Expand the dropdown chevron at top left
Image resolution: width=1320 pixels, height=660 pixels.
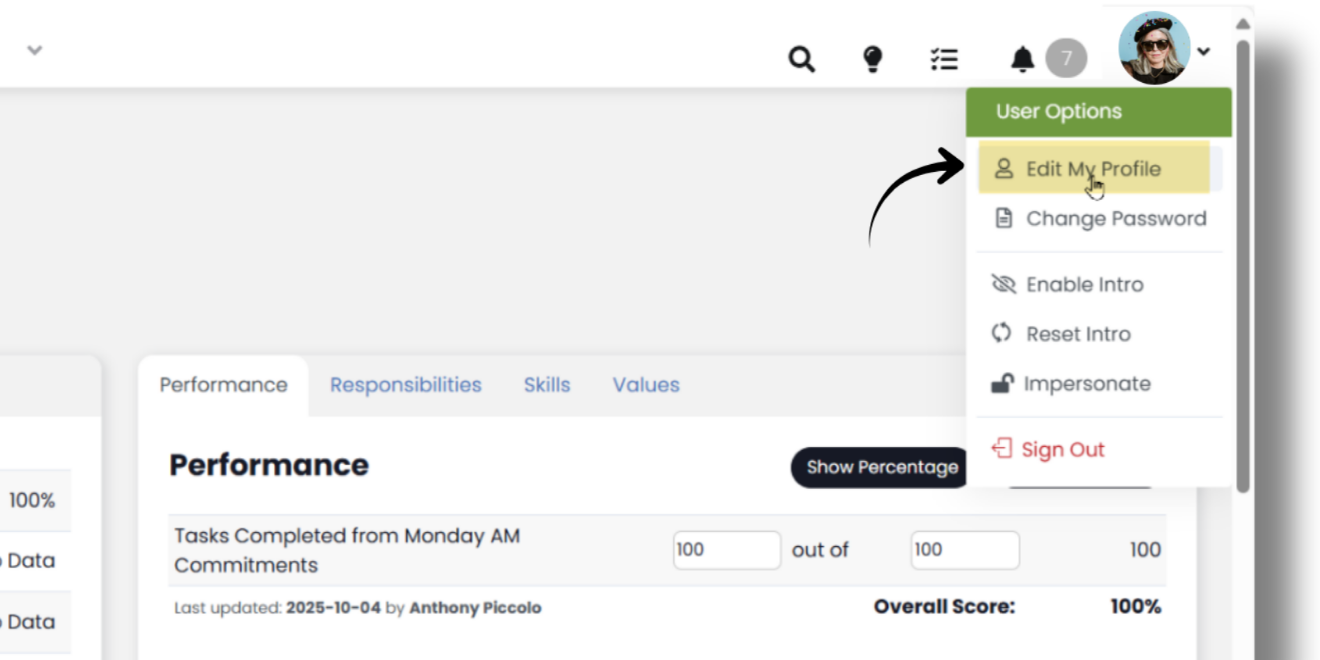[x=34, y=50]
